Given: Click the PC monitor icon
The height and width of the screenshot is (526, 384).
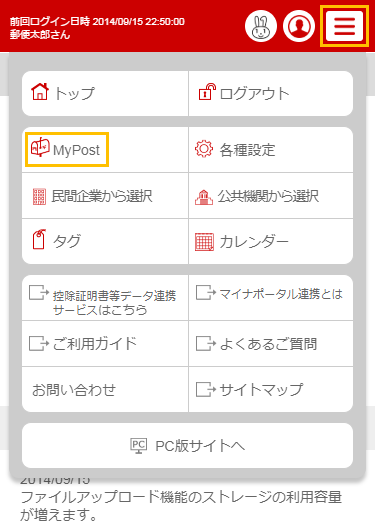Looking at the screenshot, I should 139,445.
